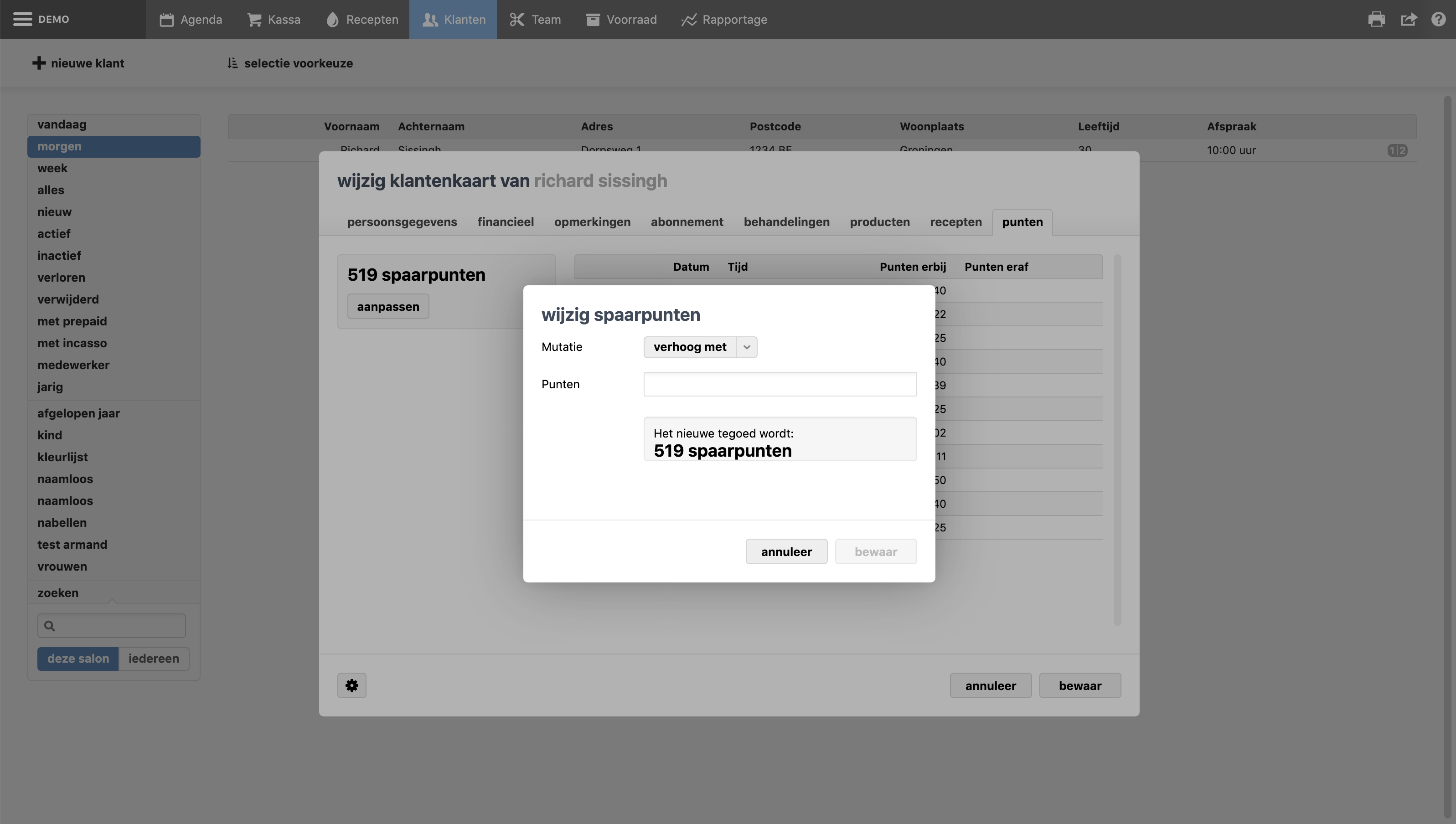Click annuleer in wijzig spaarpunten dialog
This screenshot has width=1456, height=824.
(x=786, y=552)
